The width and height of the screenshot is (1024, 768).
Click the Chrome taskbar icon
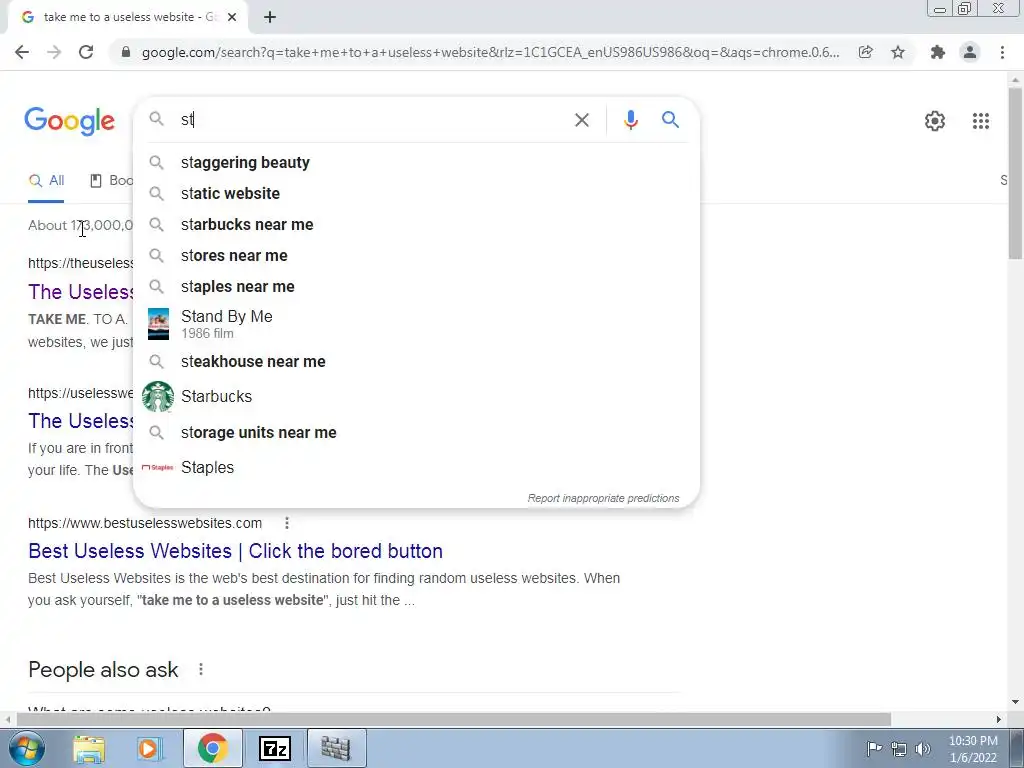(x=212, y=748)
